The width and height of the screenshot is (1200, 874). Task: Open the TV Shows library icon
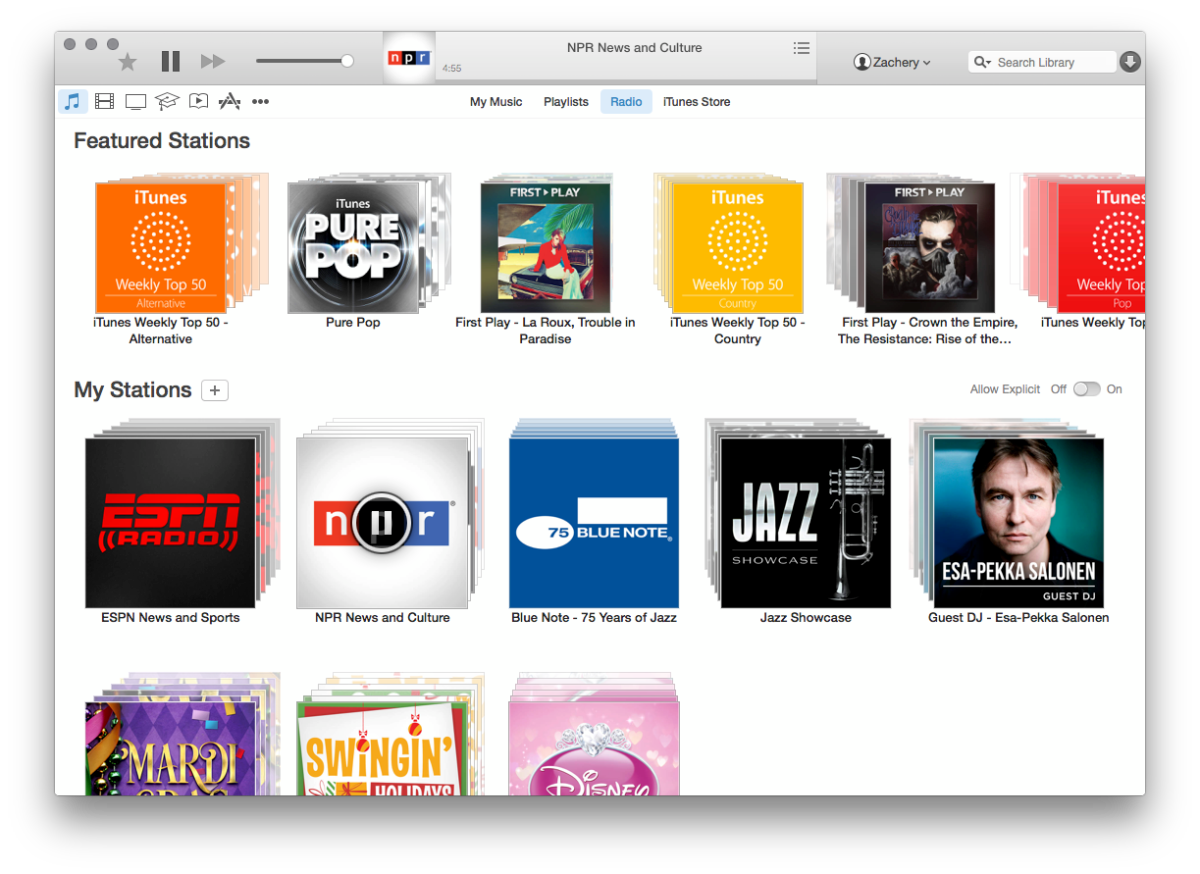point(136,101)
